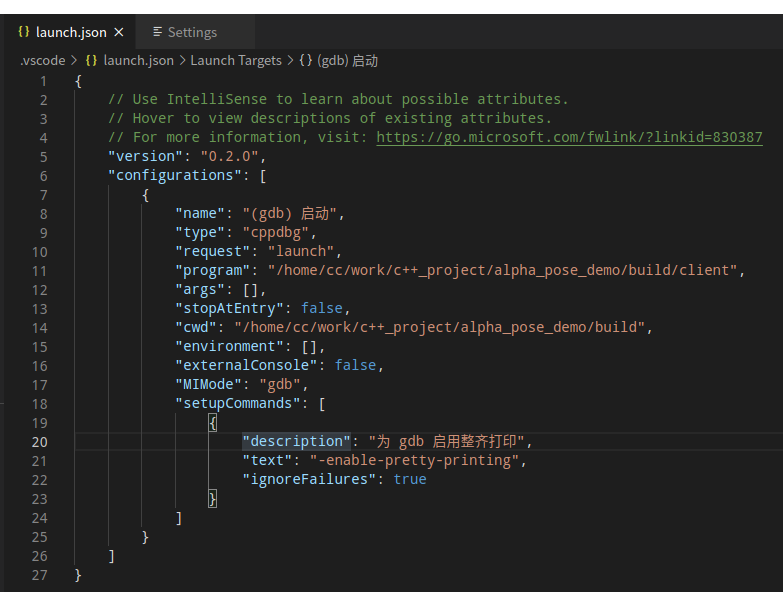This screenshot has width=783, height=592.
Task: Click the false value of externalConsole
Action: 355,365
